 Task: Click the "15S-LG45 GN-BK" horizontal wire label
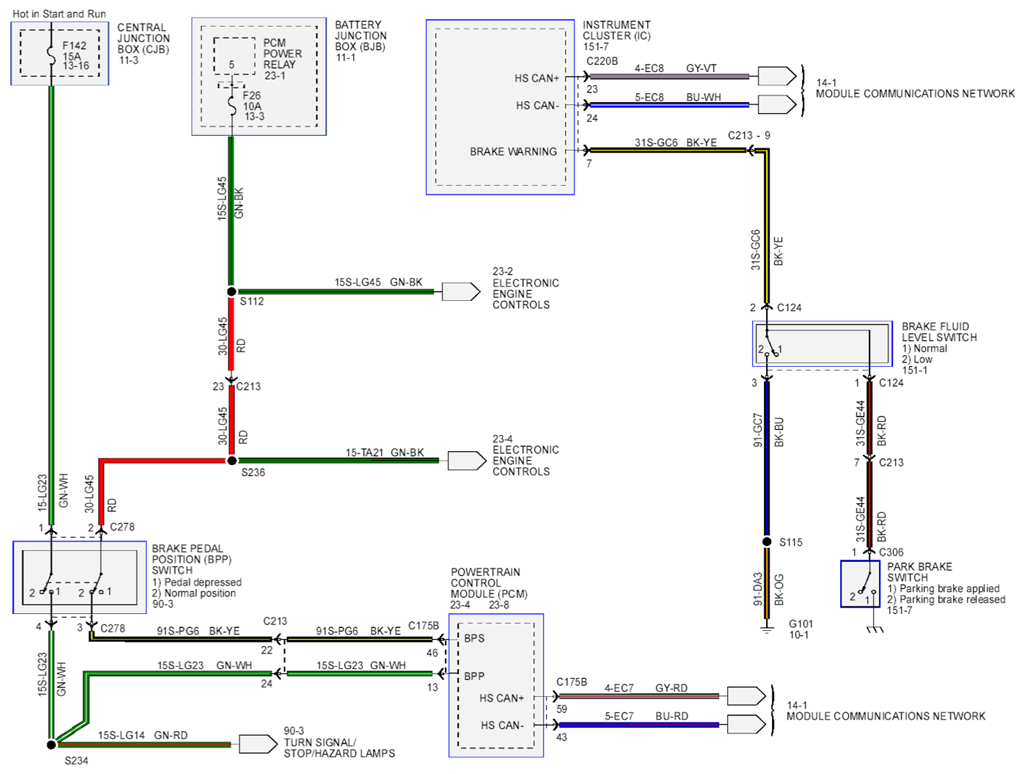(x=378, y=282)
